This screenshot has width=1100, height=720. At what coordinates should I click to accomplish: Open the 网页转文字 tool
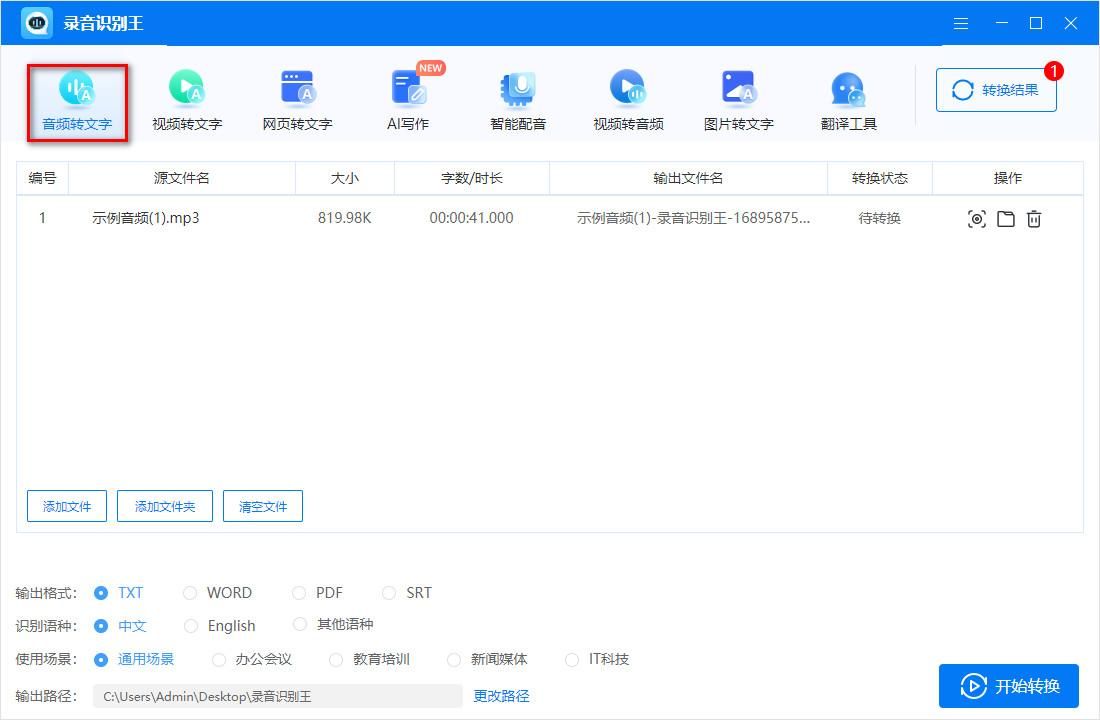297,102
